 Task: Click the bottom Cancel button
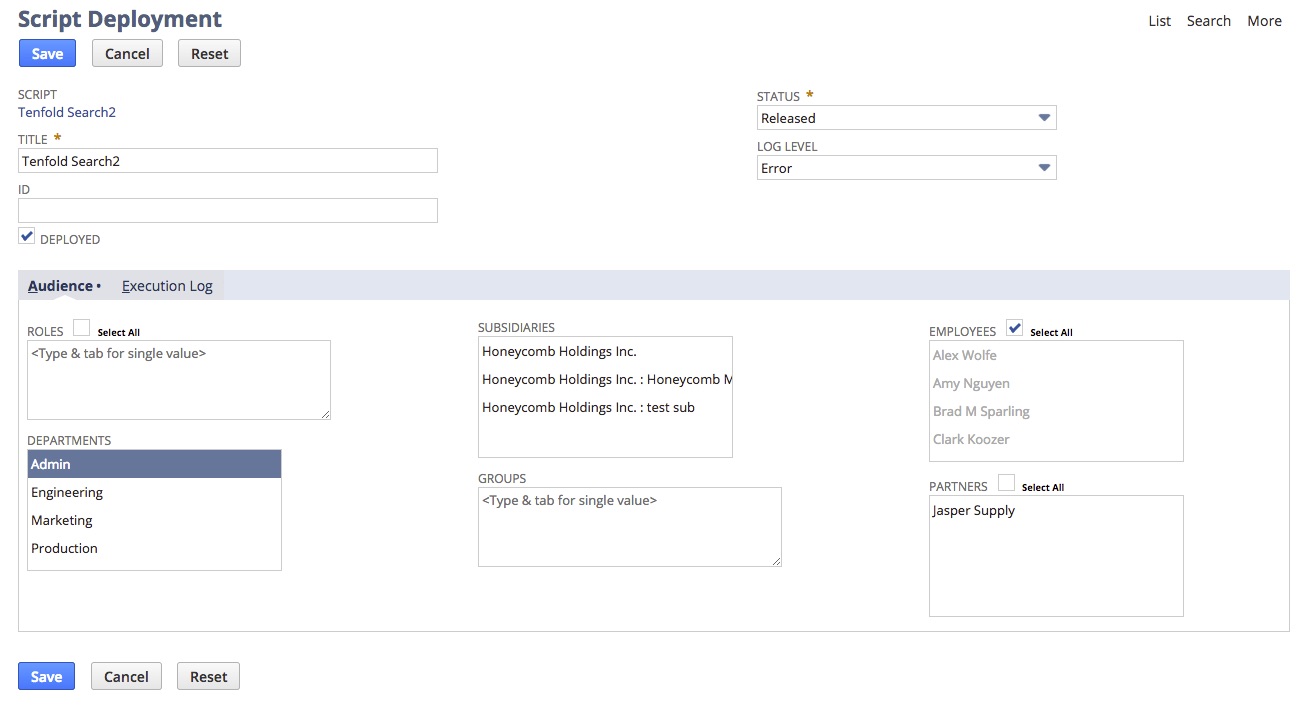pos(126,677)
